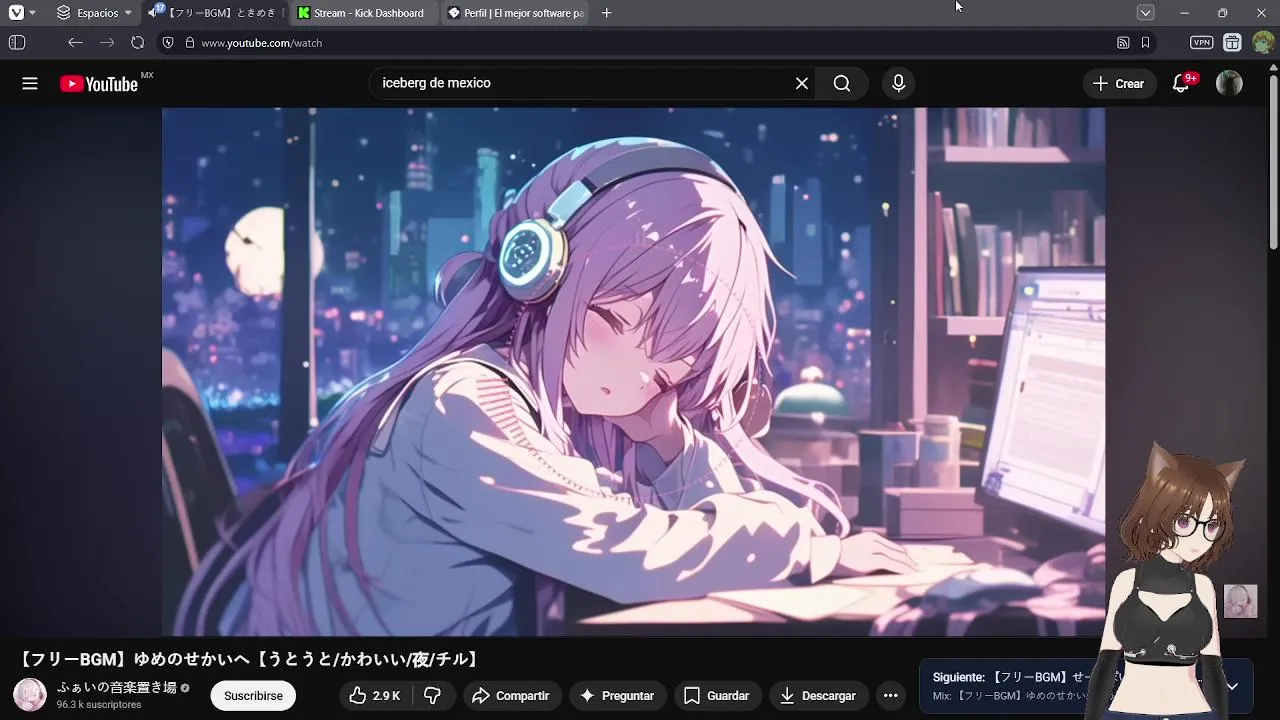Viewport: 1280px width, 720px height.
Task: Switch to the Perfil software tab
Action: (516, 13)
